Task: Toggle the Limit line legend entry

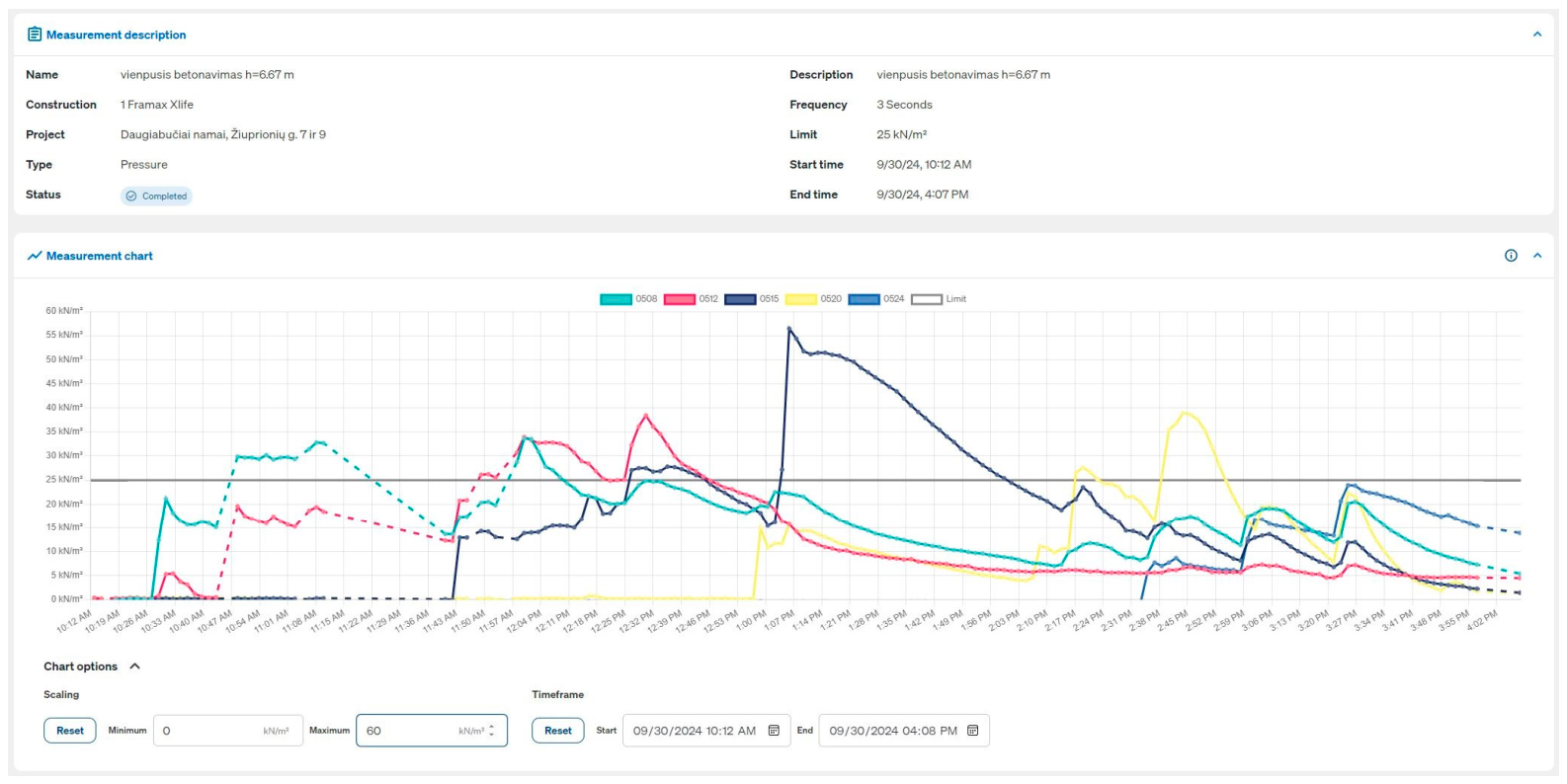Action: coord(939,299)
